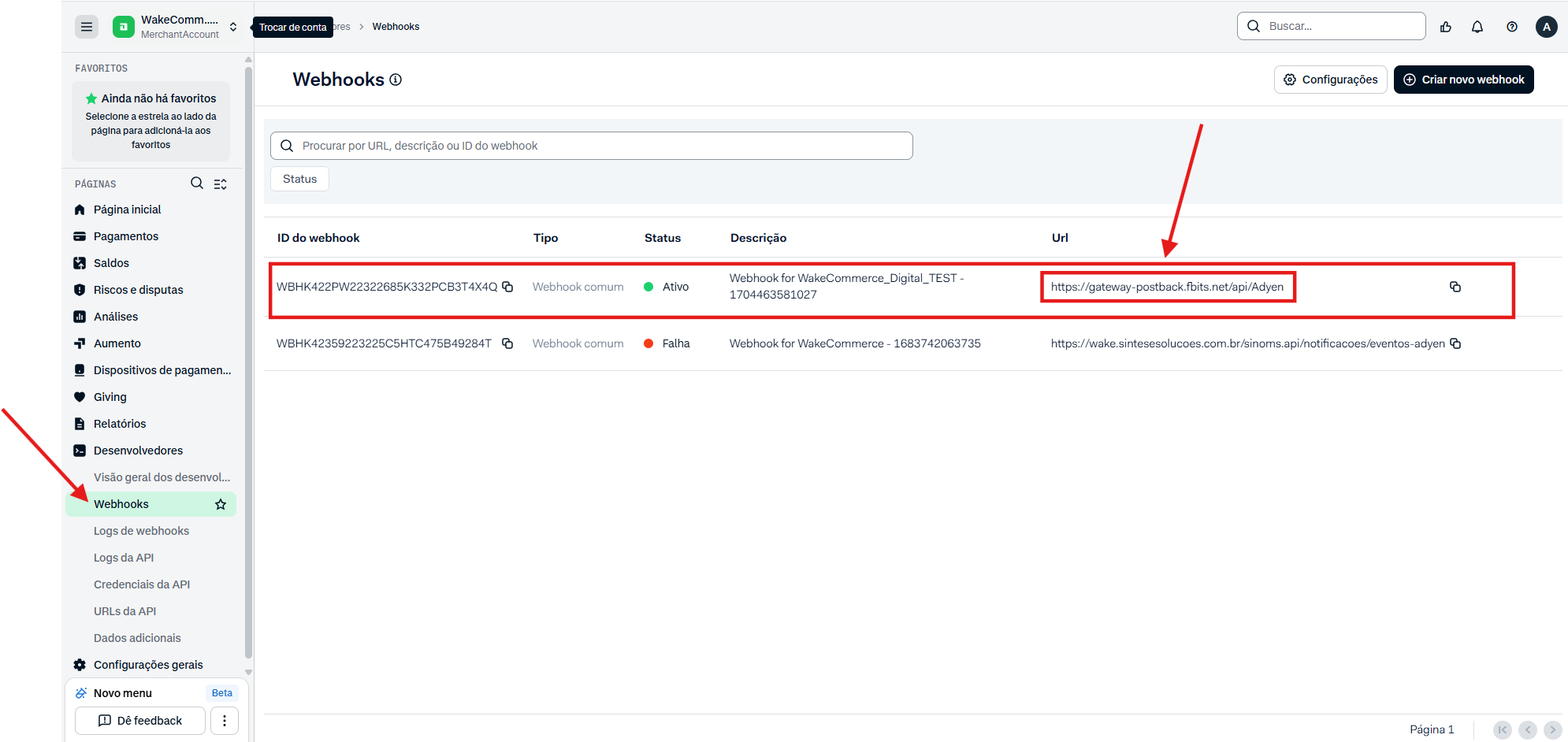
Task: Click the Descrição column header
Action: pyautogui.click(x=758, y=238)
